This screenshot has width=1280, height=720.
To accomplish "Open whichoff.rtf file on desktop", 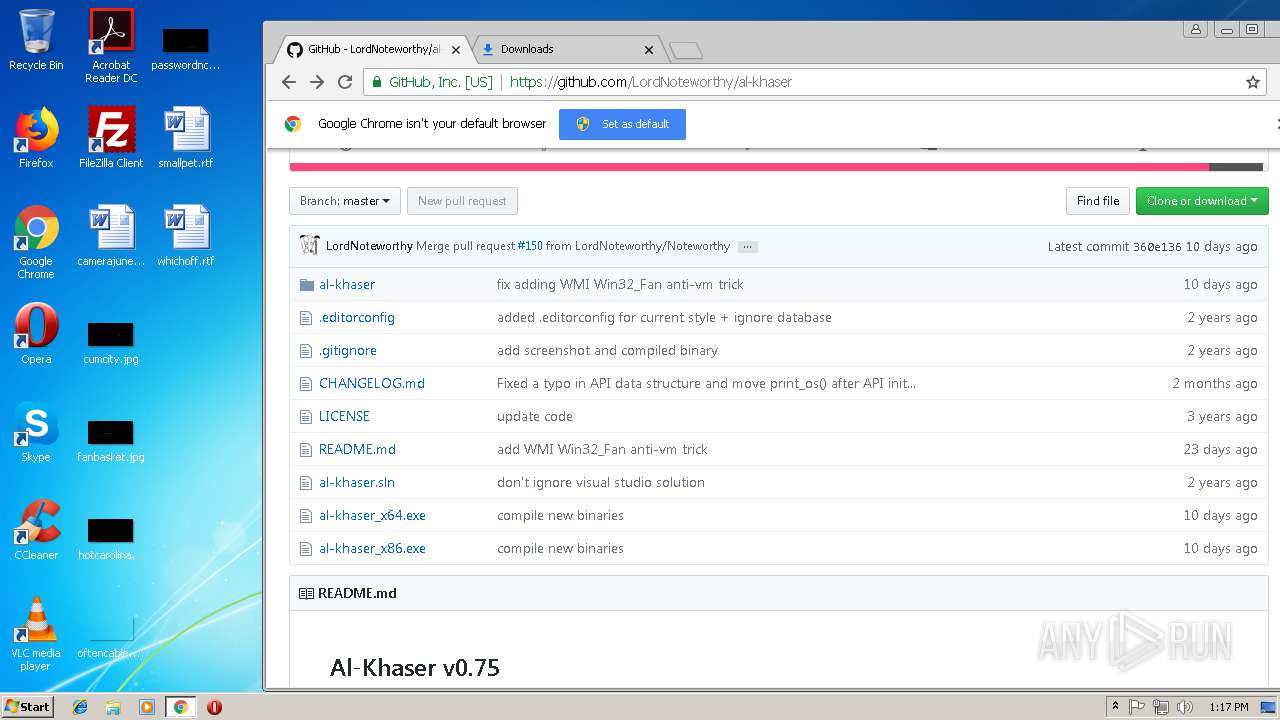I will 186,236.
